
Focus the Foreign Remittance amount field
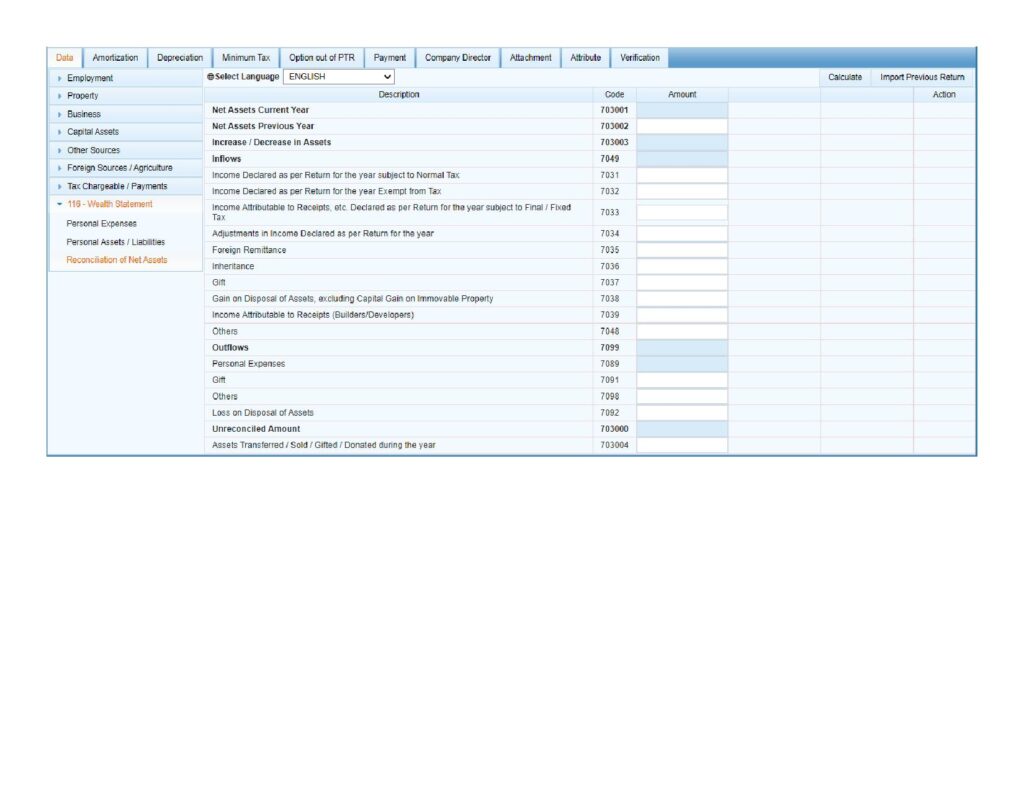pos(682,250)
